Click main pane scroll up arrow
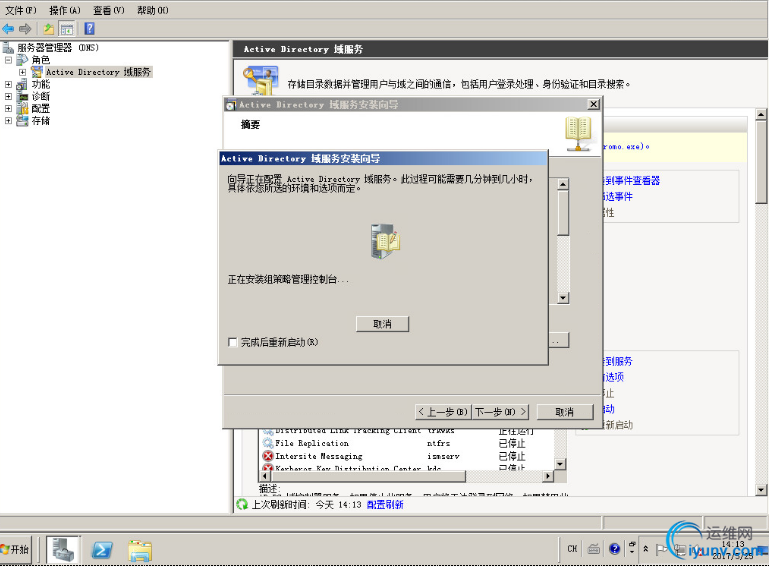 (x=761, y=114)
